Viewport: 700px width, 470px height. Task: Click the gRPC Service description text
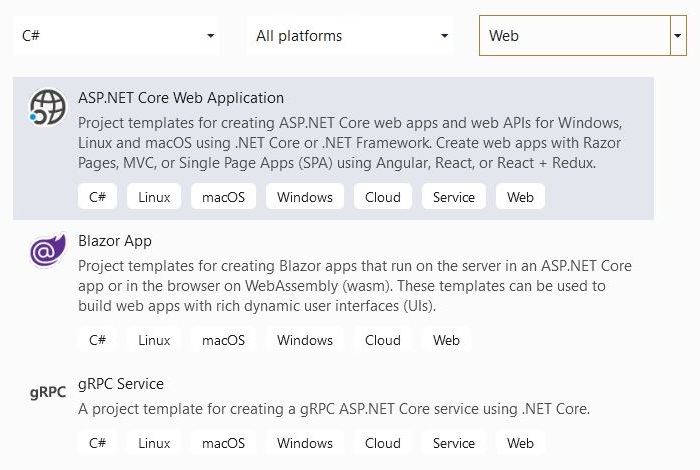334,409
